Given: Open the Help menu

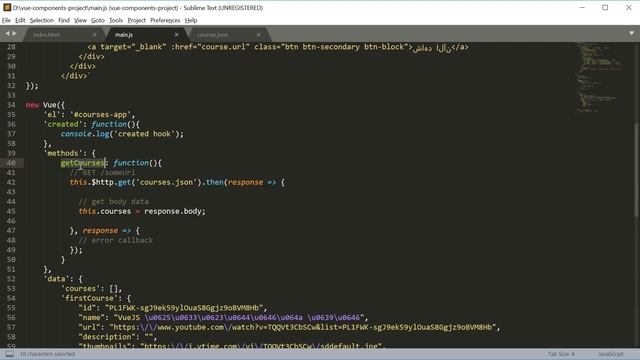Looking at the screenshot, I should click(x=191, y=20).
